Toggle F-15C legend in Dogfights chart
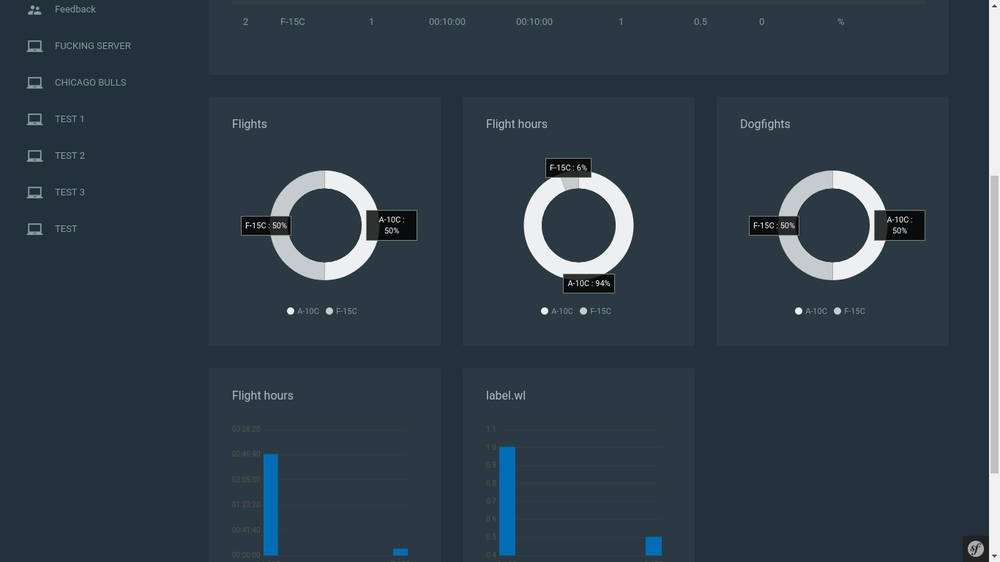1000x562 pixels. 849,311
